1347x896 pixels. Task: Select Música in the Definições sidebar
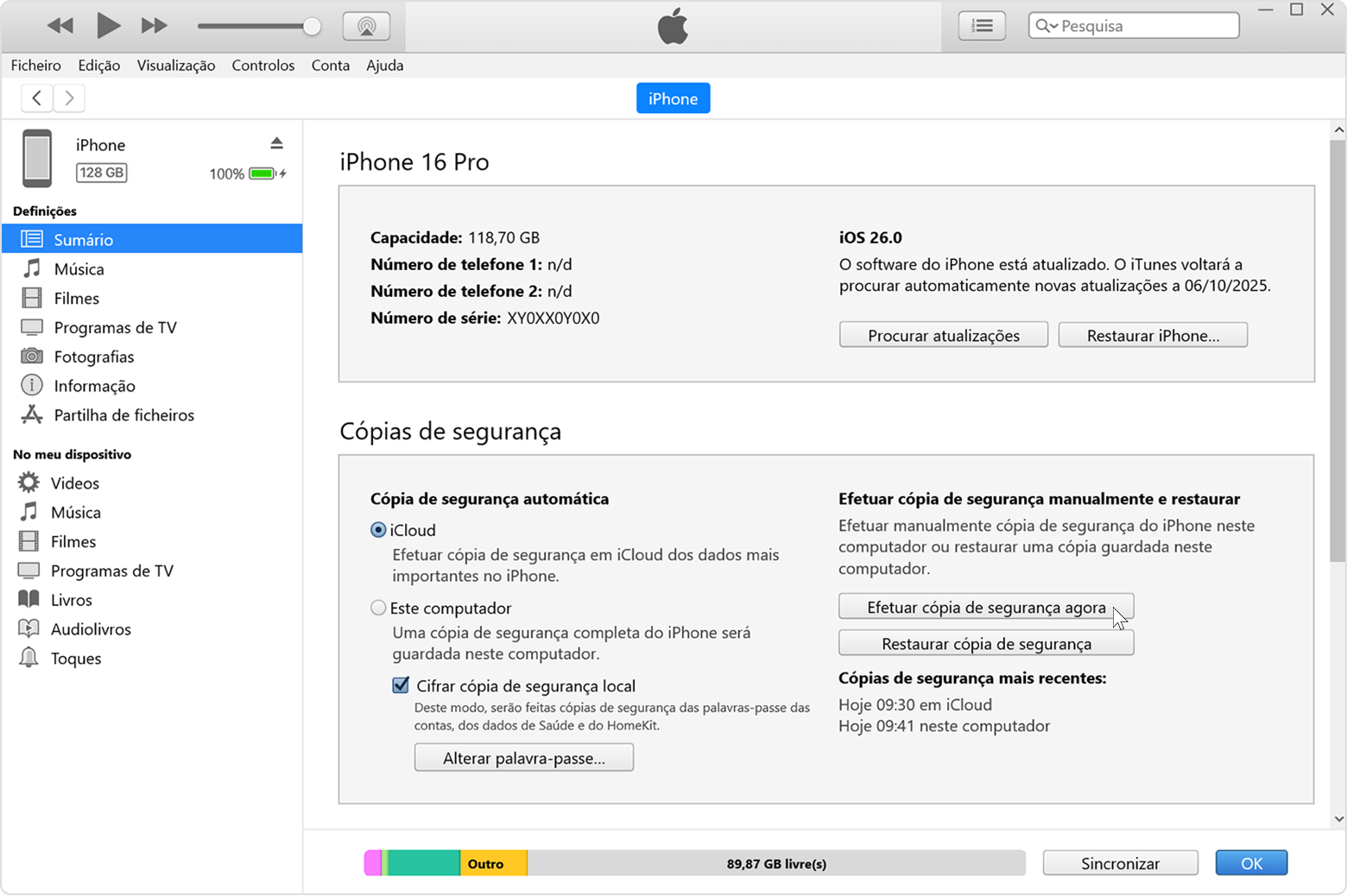pyautogui.click(x=81, y=268)
